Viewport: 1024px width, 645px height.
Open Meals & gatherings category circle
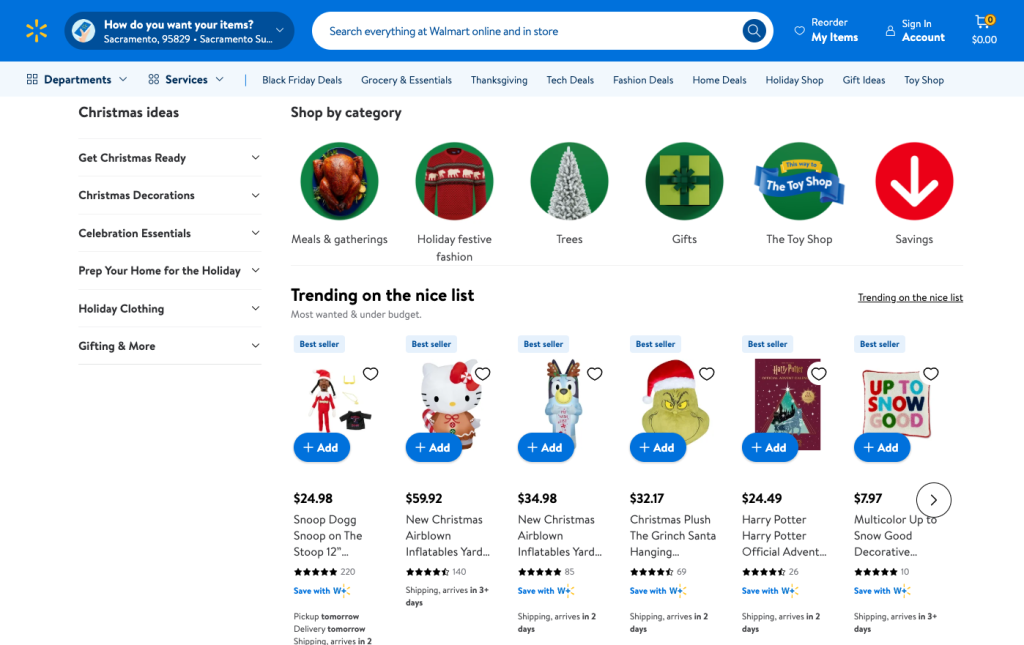pyautogui.click(x=340, y=181)
